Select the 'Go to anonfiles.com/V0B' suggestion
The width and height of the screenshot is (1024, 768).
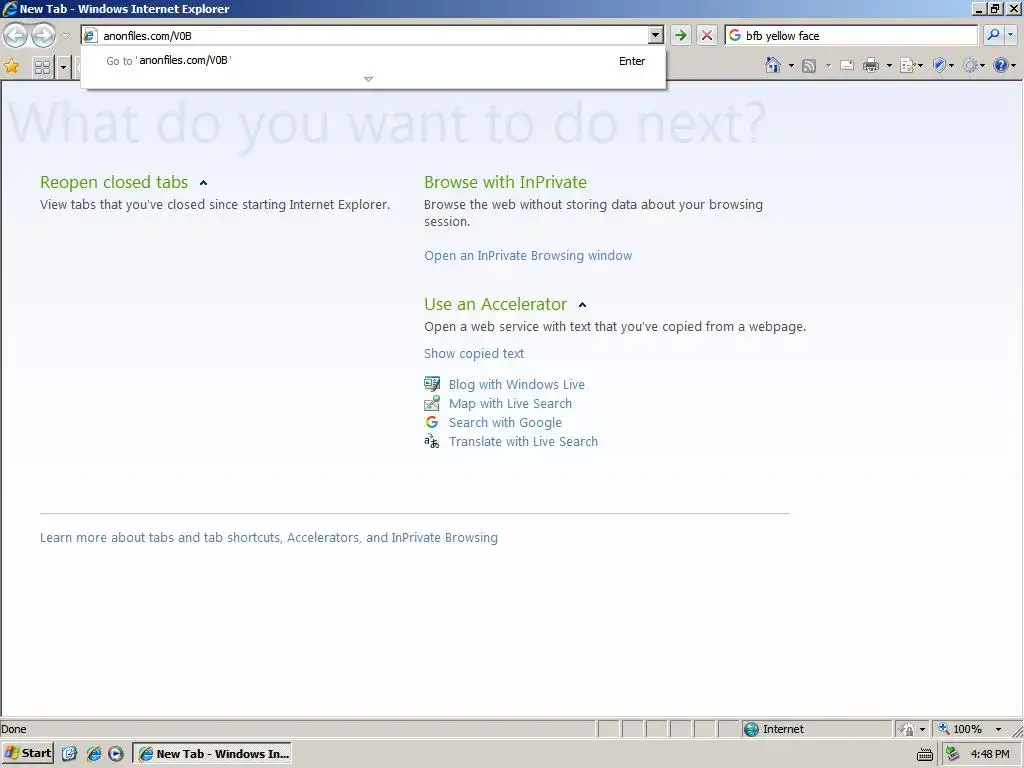pos(374,61)
